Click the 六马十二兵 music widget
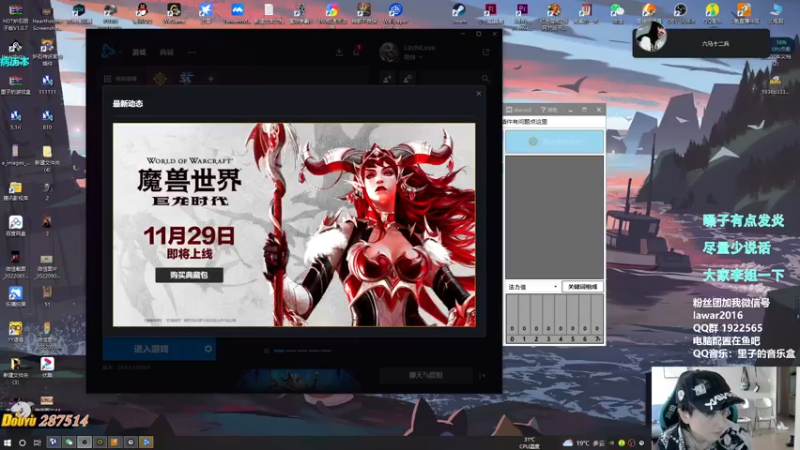The image size is (800, 450). (701, 41)
